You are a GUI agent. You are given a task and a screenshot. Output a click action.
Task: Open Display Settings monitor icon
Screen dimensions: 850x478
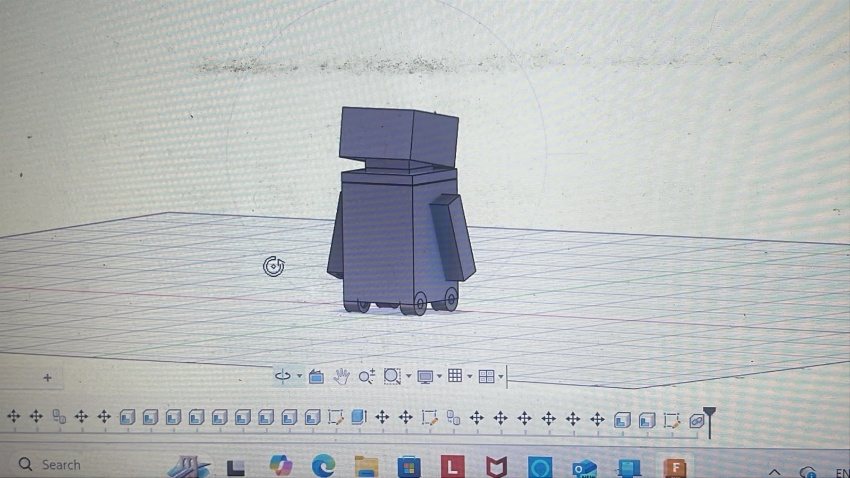point(425,376)
